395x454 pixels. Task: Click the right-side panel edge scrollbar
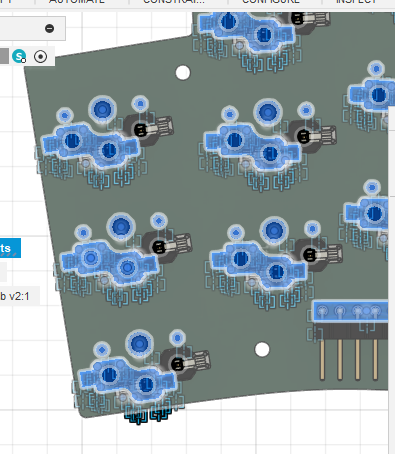click(391, 280)
